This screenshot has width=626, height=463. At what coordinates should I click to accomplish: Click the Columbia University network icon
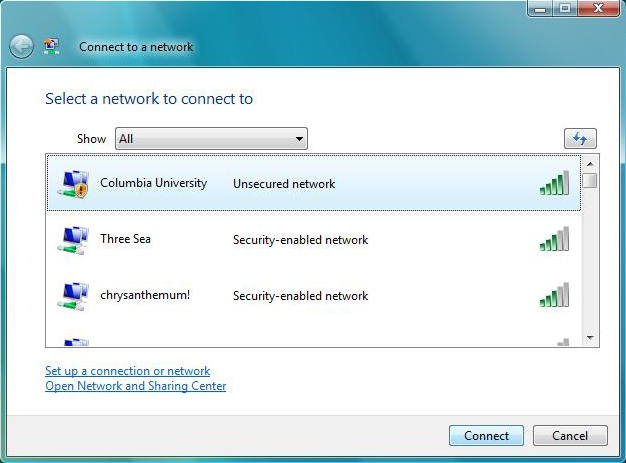point(73,184)
